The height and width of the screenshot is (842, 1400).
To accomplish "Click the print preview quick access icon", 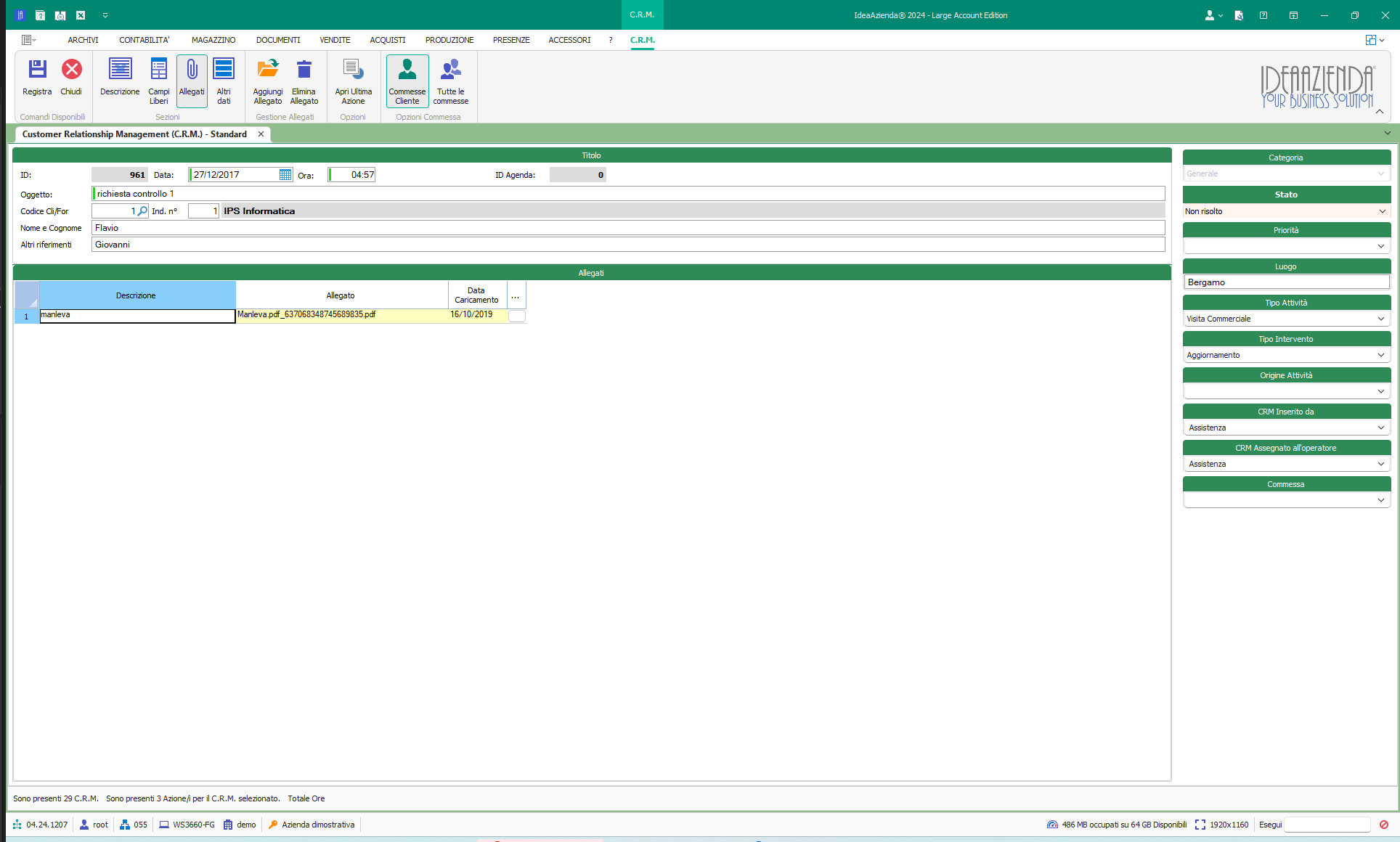I will (x=60, y=15).
